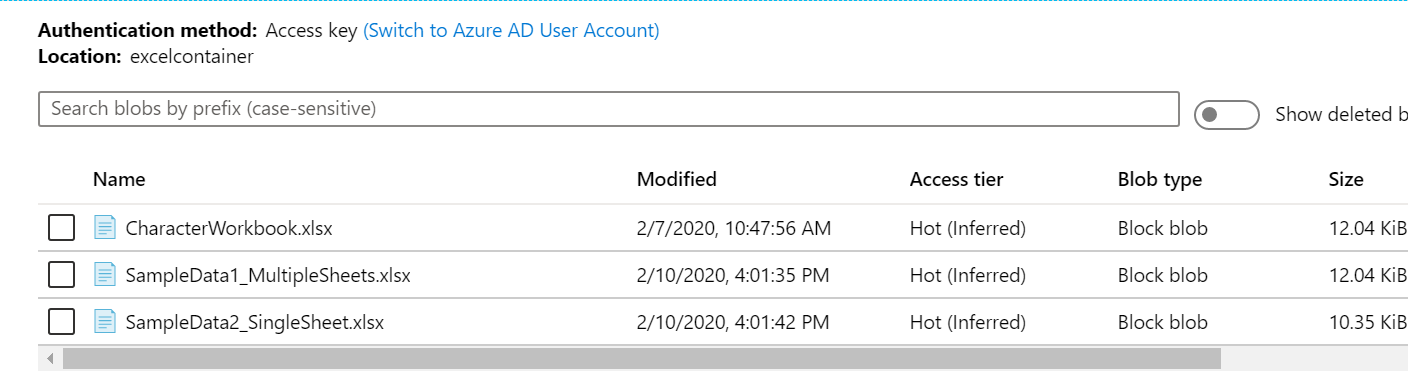Switch to Azure AD User Account
The image size is (1408, 379).
point(511,30)
